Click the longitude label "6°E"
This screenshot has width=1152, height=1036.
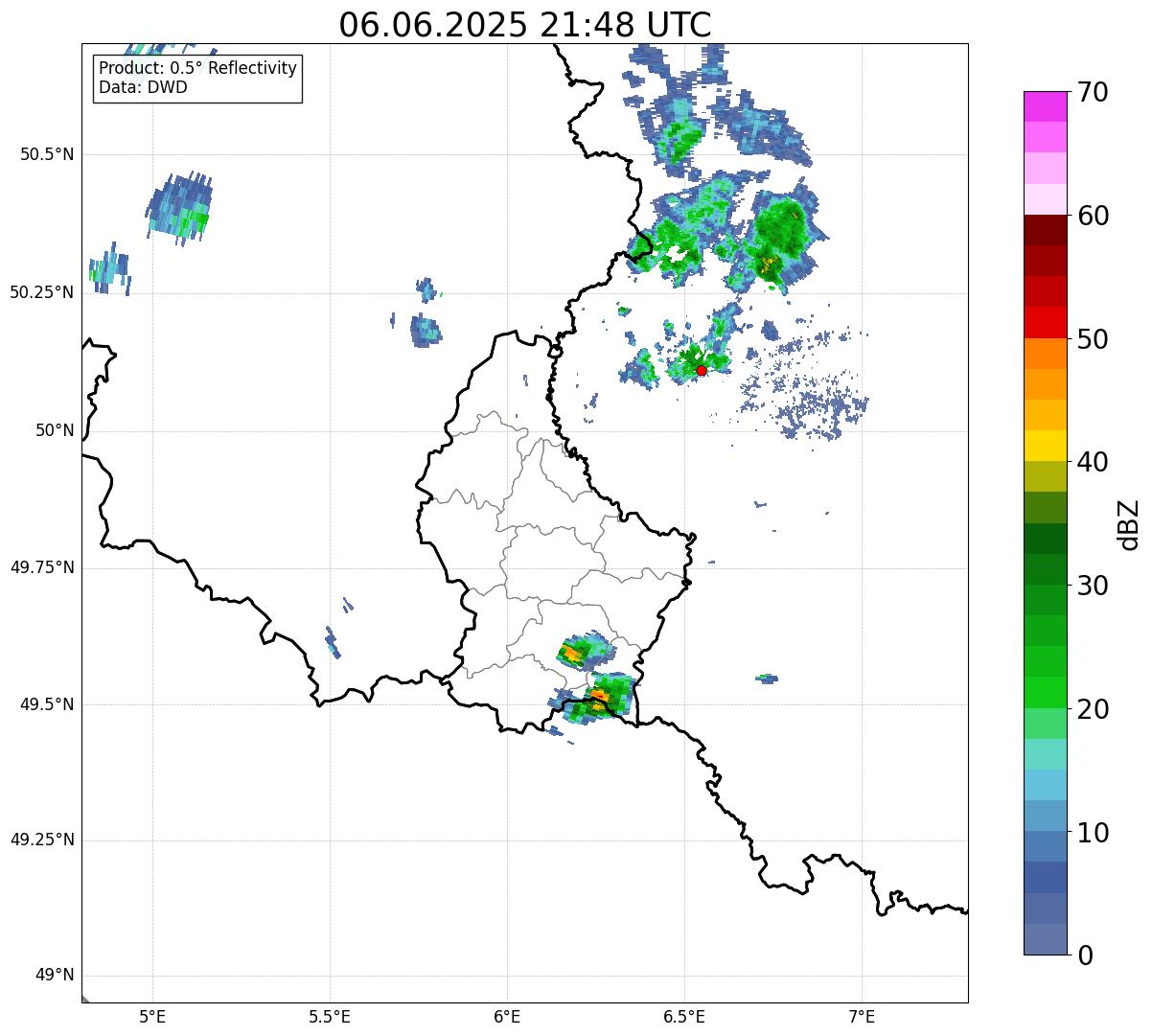[x=507, y=1017]
